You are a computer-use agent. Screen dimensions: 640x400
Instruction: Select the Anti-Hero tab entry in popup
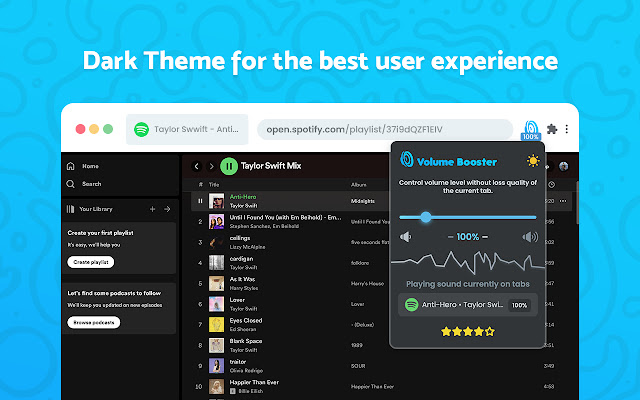[x=468, y=305]
